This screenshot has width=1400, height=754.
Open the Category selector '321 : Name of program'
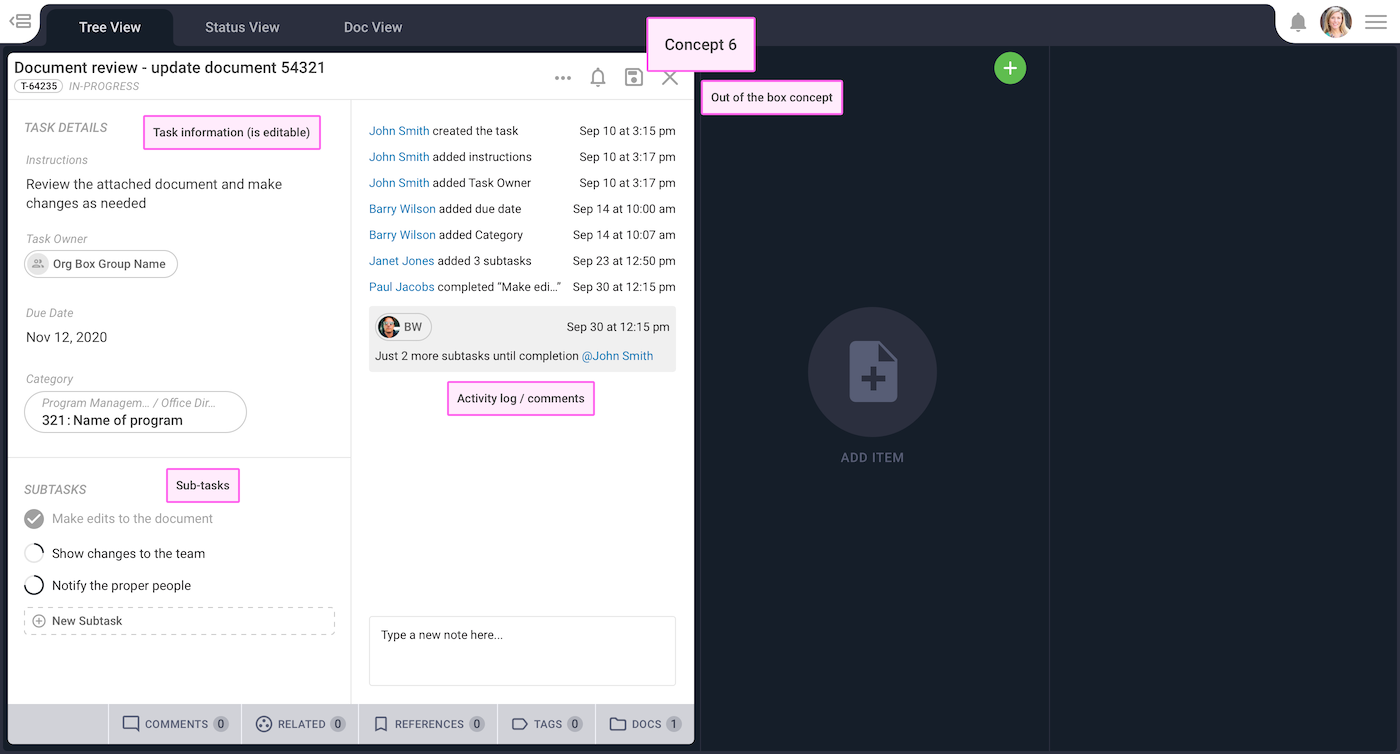click(135, 412)
